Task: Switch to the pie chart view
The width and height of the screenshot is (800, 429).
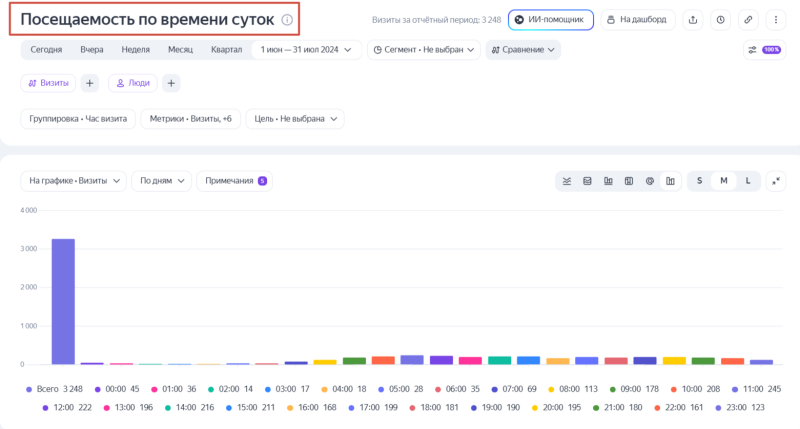Action: tap(649, 181)
